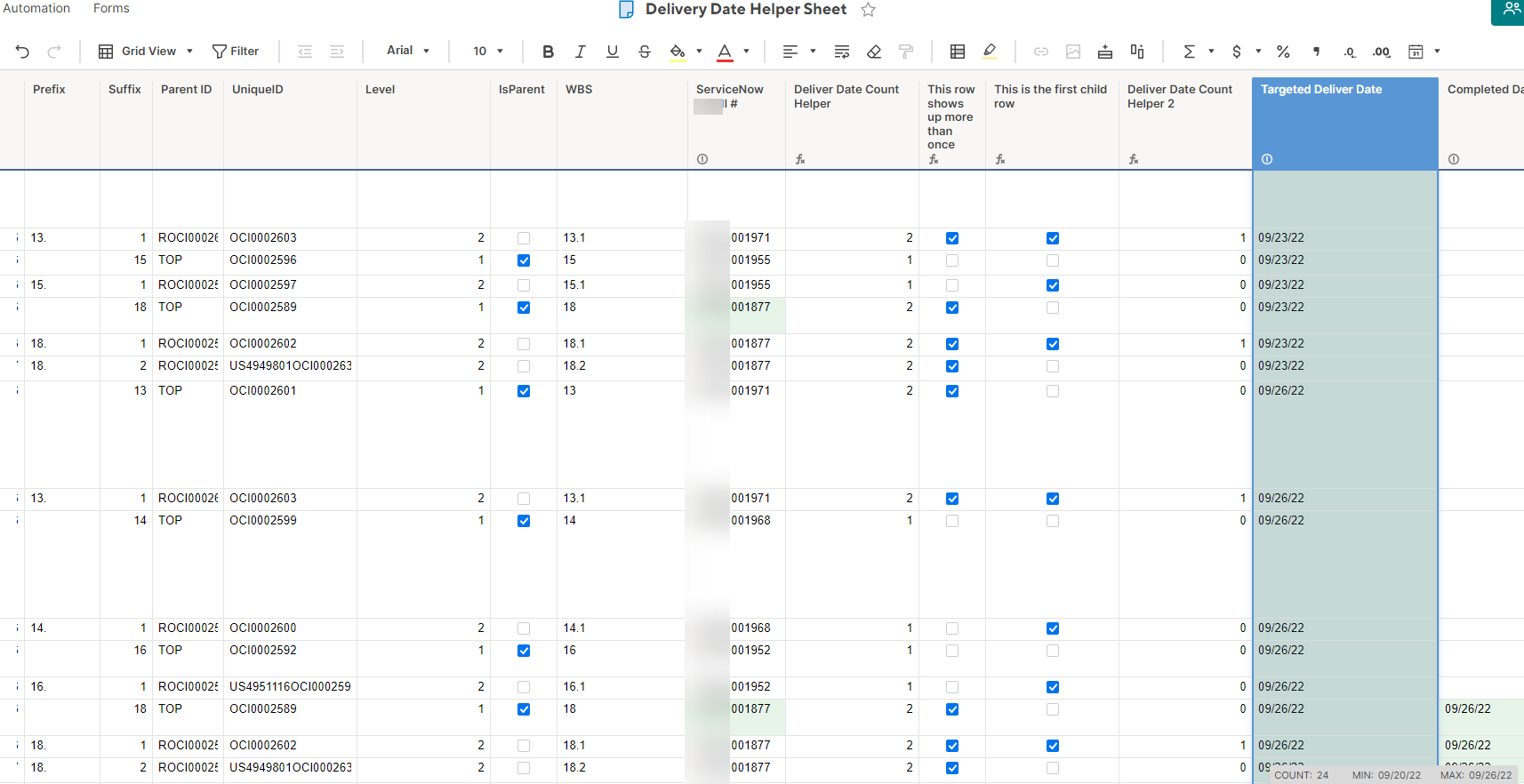Open conditional formatting grid icon
Screen dimensions: 1524x784
click(958, 52)
